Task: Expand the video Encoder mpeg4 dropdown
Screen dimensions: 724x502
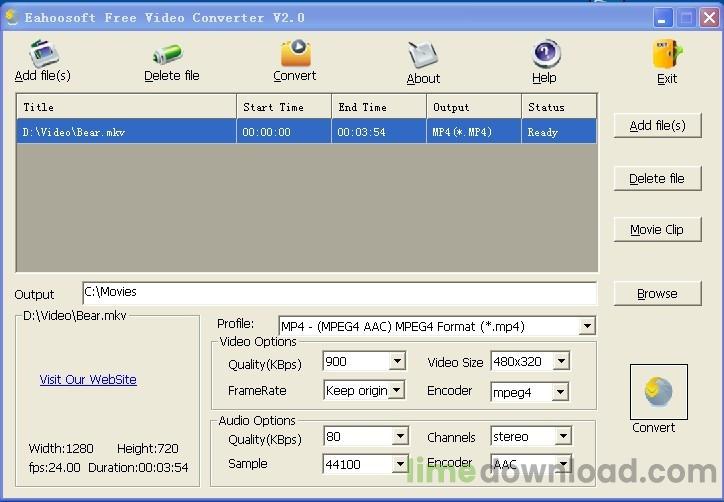Action: coord(562,392)
